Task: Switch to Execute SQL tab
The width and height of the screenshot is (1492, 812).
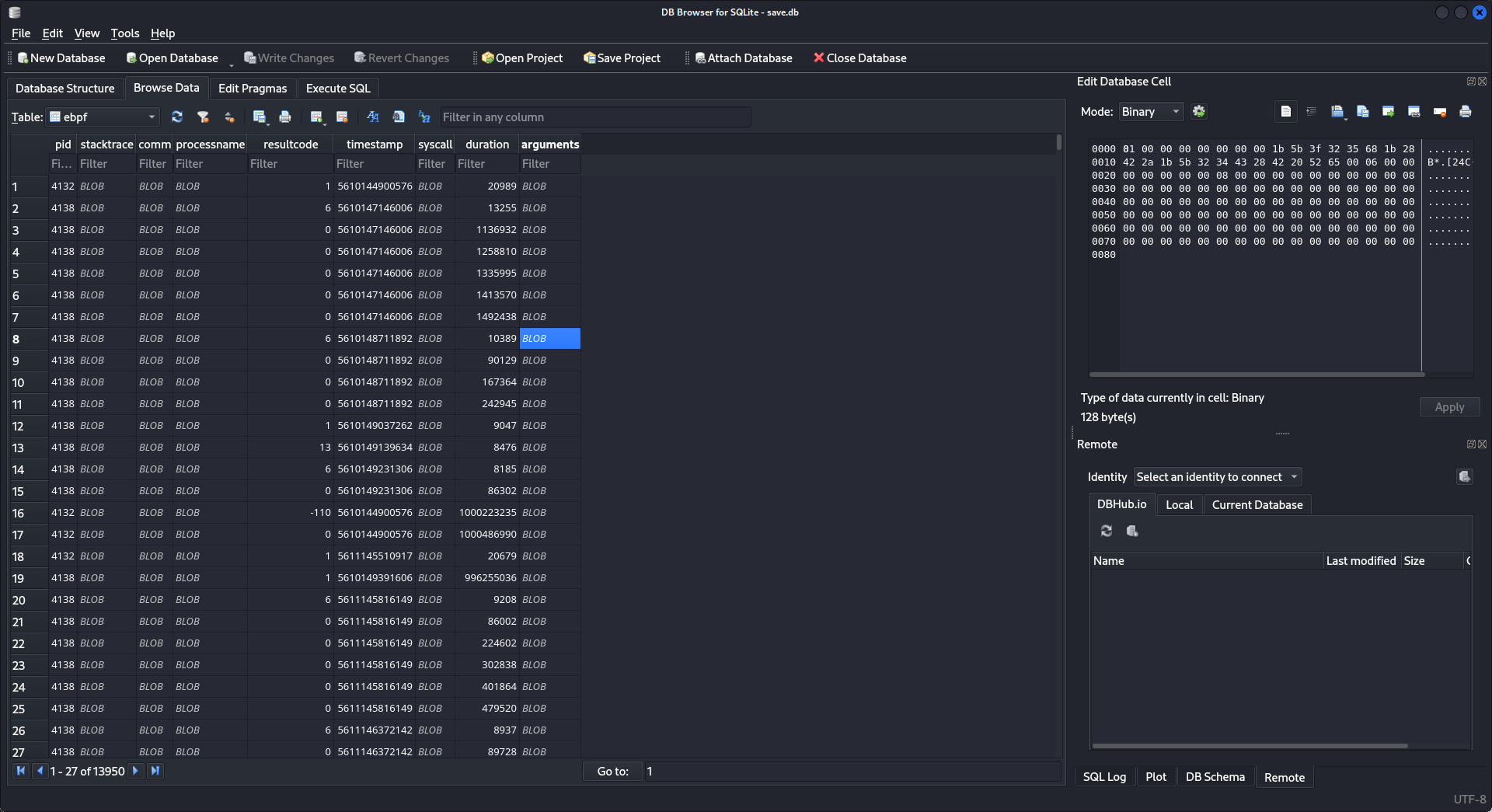Action: tap(338, 88)
